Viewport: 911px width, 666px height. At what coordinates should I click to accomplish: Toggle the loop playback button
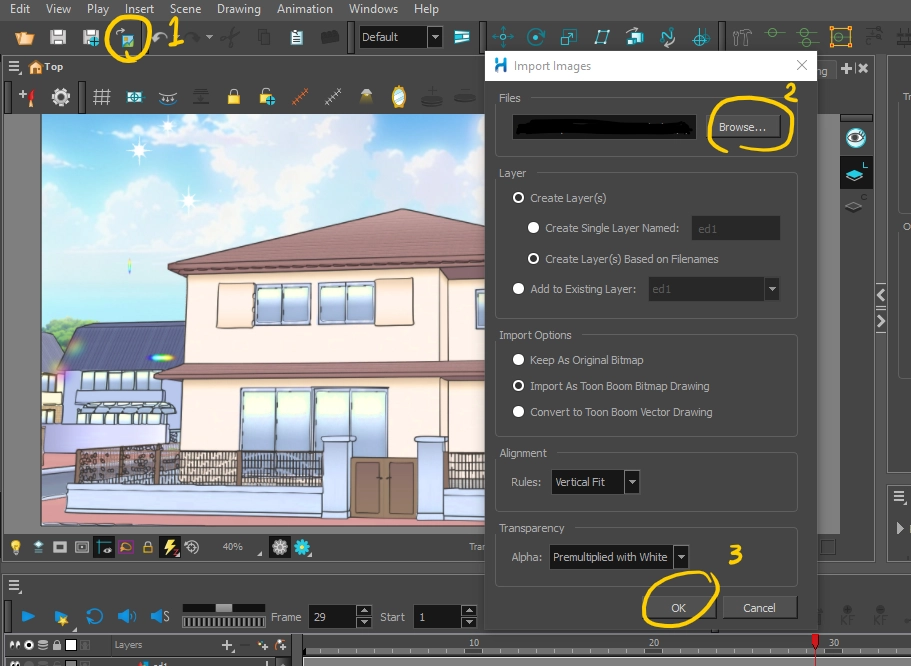(x=94, y=616)
